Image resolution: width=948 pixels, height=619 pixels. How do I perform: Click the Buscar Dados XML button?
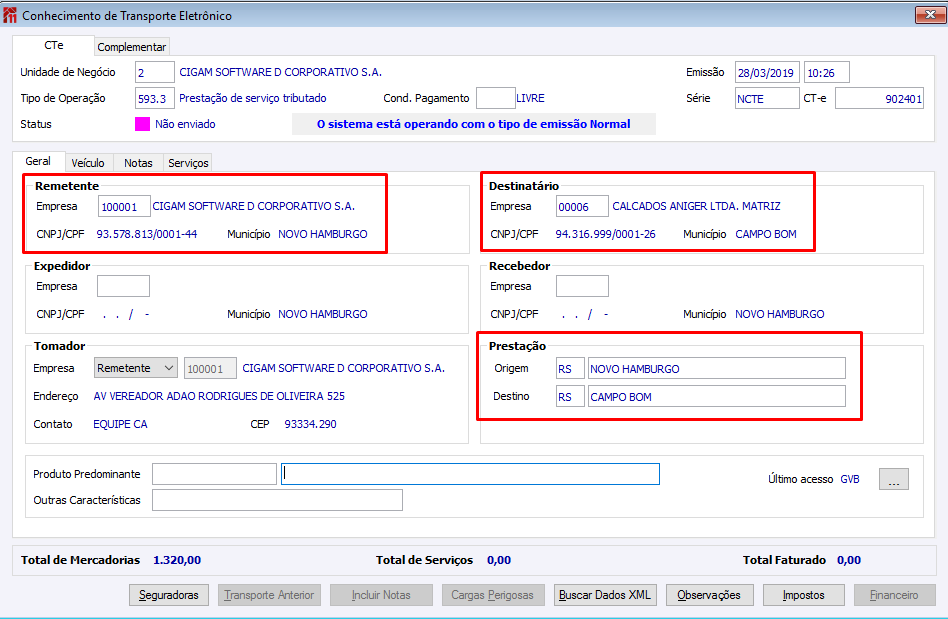click(x=605, y=595)
